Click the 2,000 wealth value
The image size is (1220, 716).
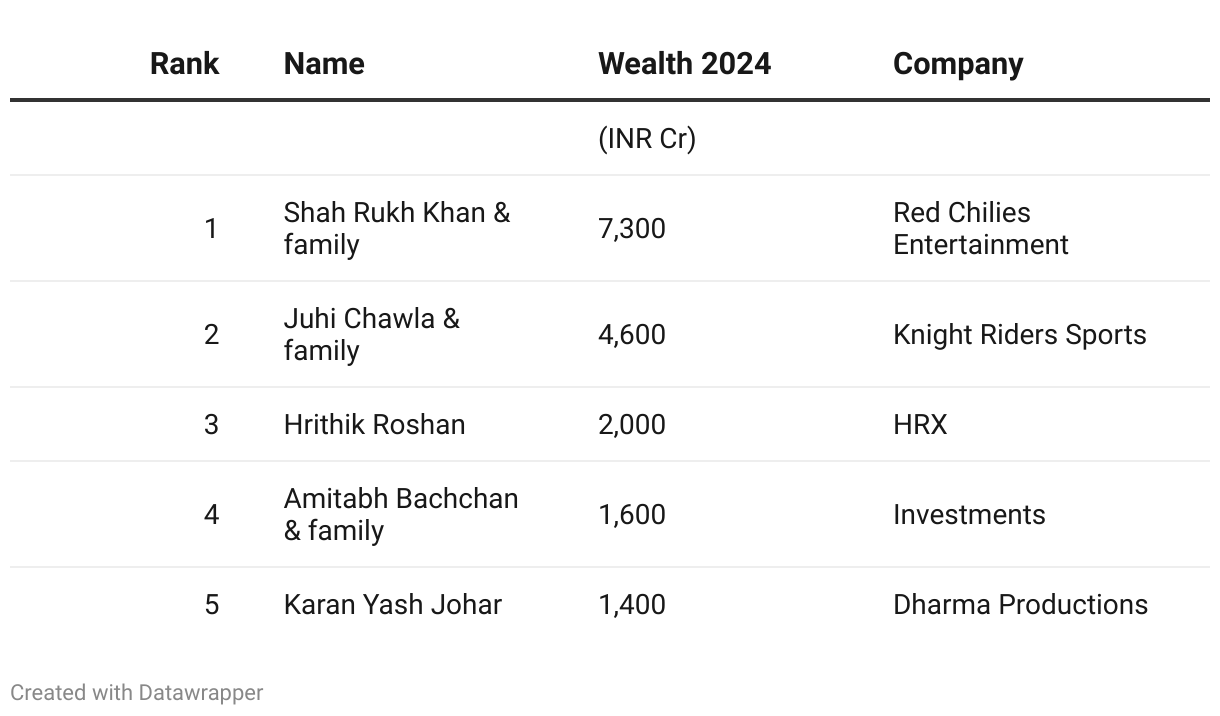631,424
